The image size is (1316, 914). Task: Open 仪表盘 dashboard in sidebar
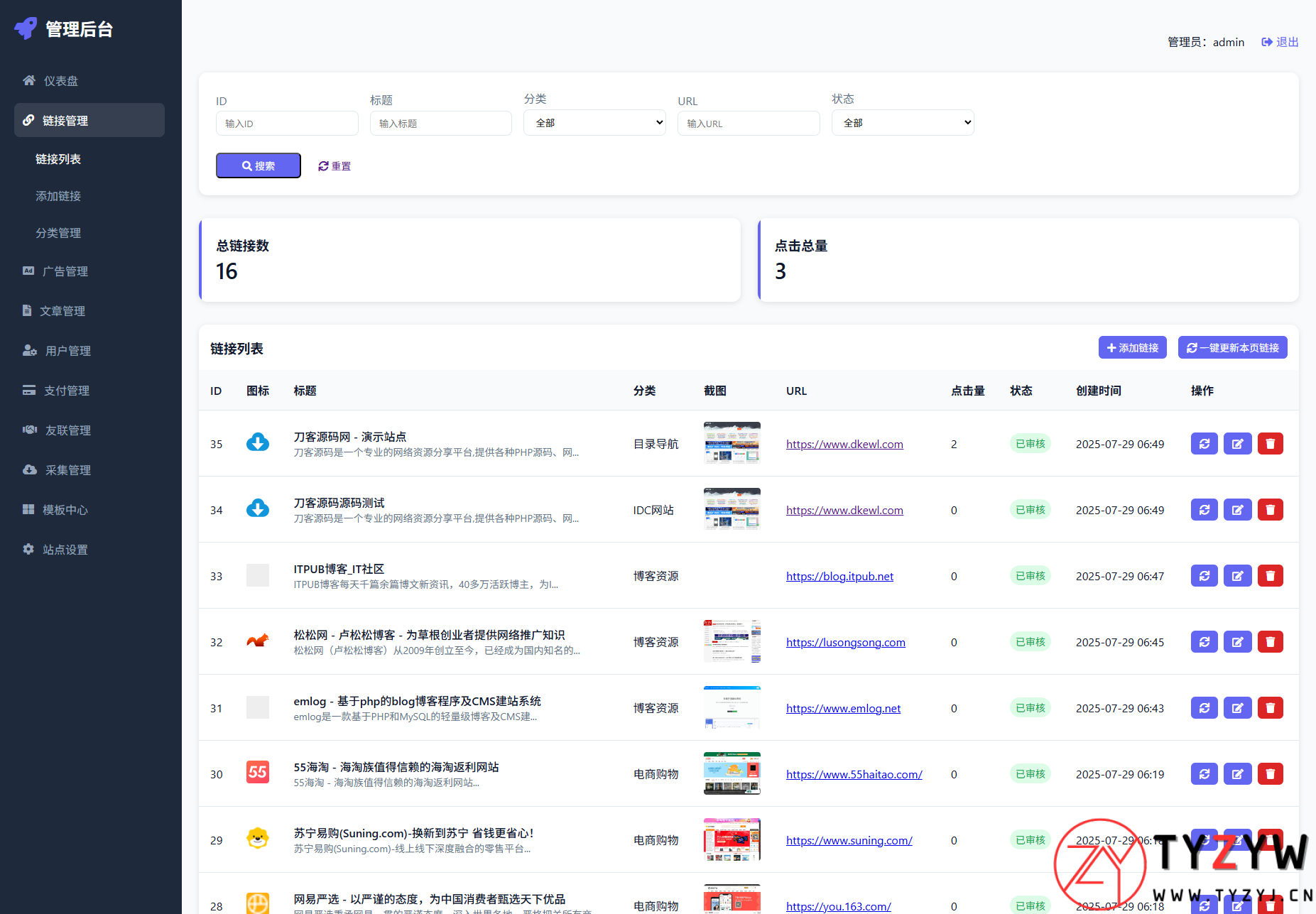tap(61, 81)
